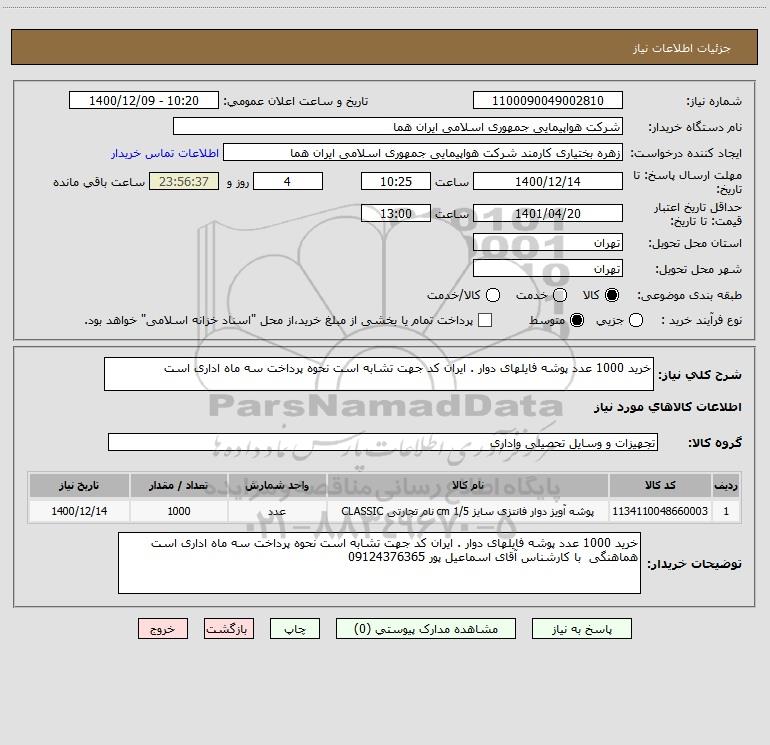Click the پاسخ به نیاز button
This screenshot has width=770, height=745.
point(582,629)
